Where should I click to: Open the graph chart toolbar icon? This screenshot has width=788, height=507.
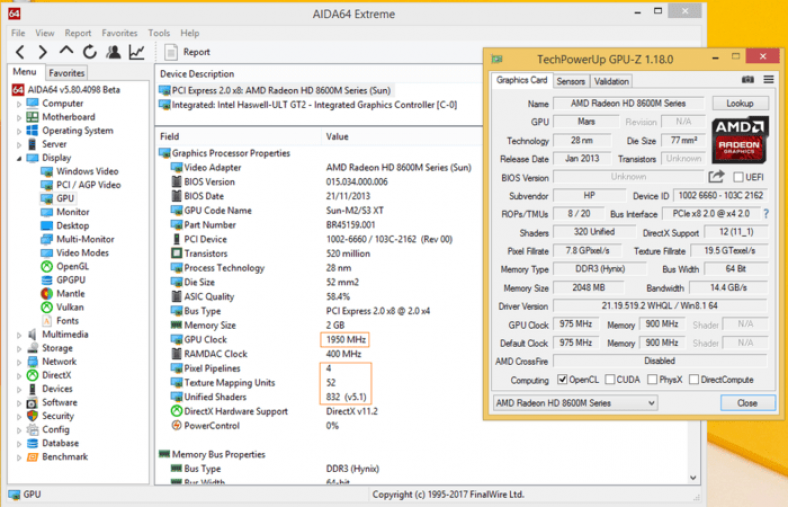[137, 52]
